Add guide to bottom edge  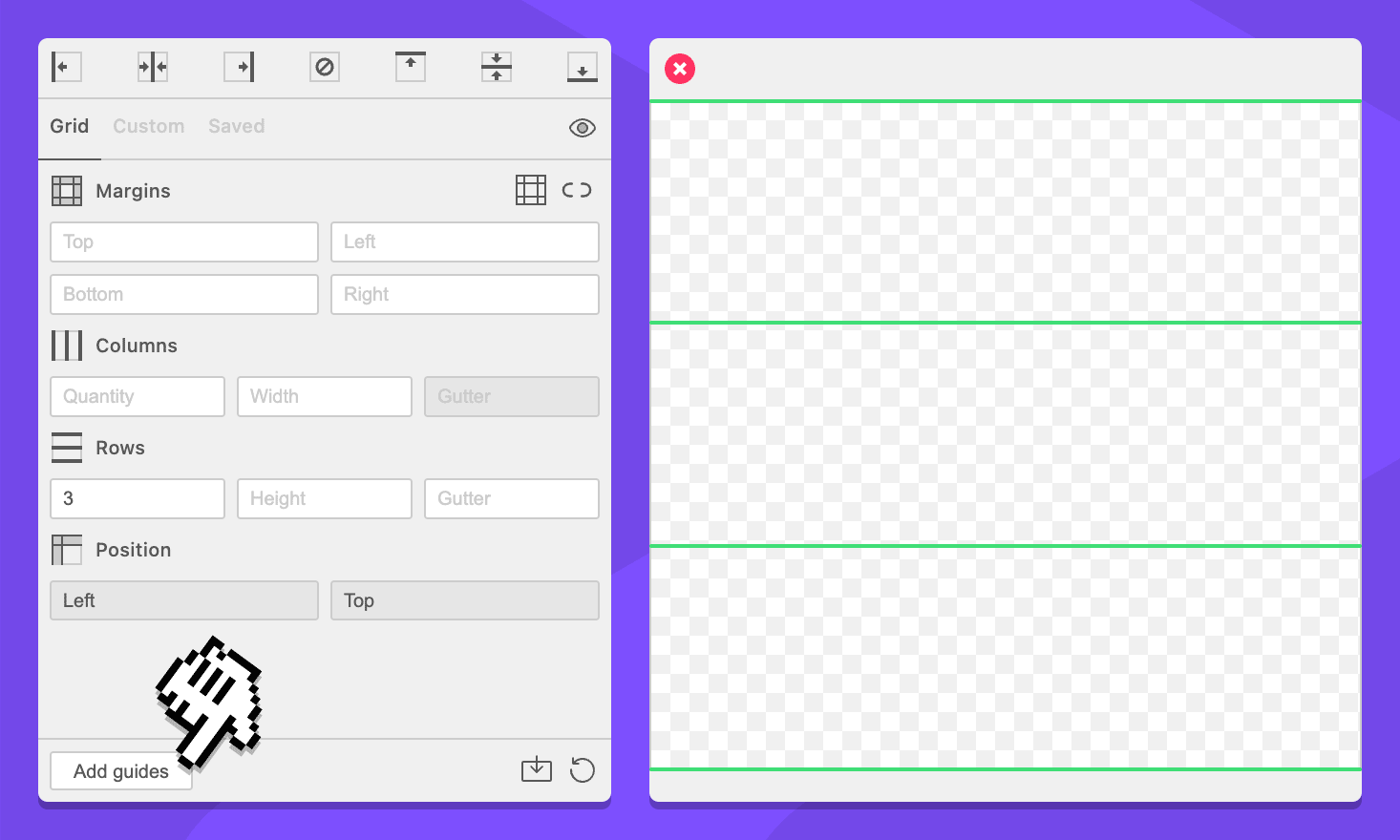[583, 67]
